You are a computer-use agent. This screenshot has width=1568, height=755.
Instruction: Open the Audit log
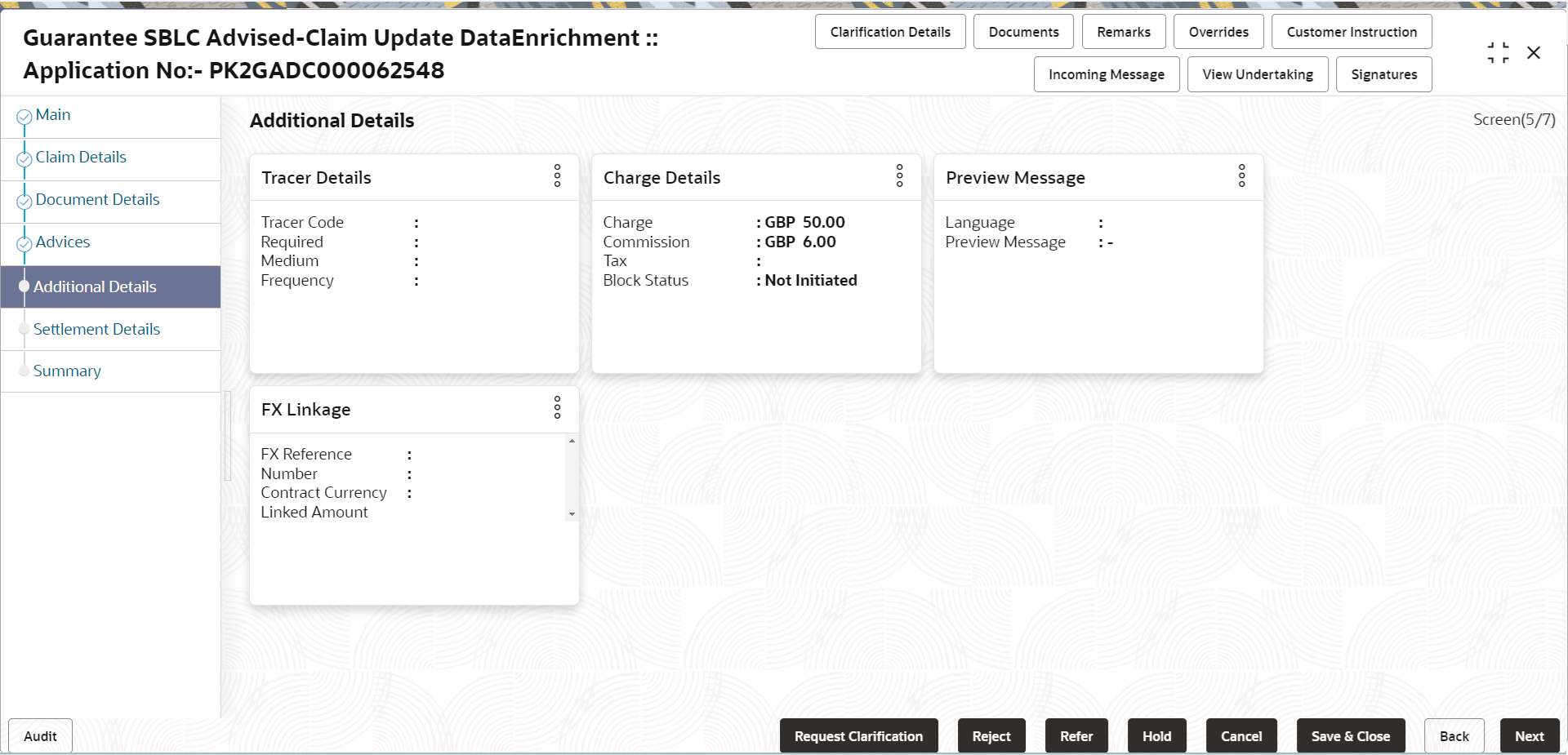[40, 736]
